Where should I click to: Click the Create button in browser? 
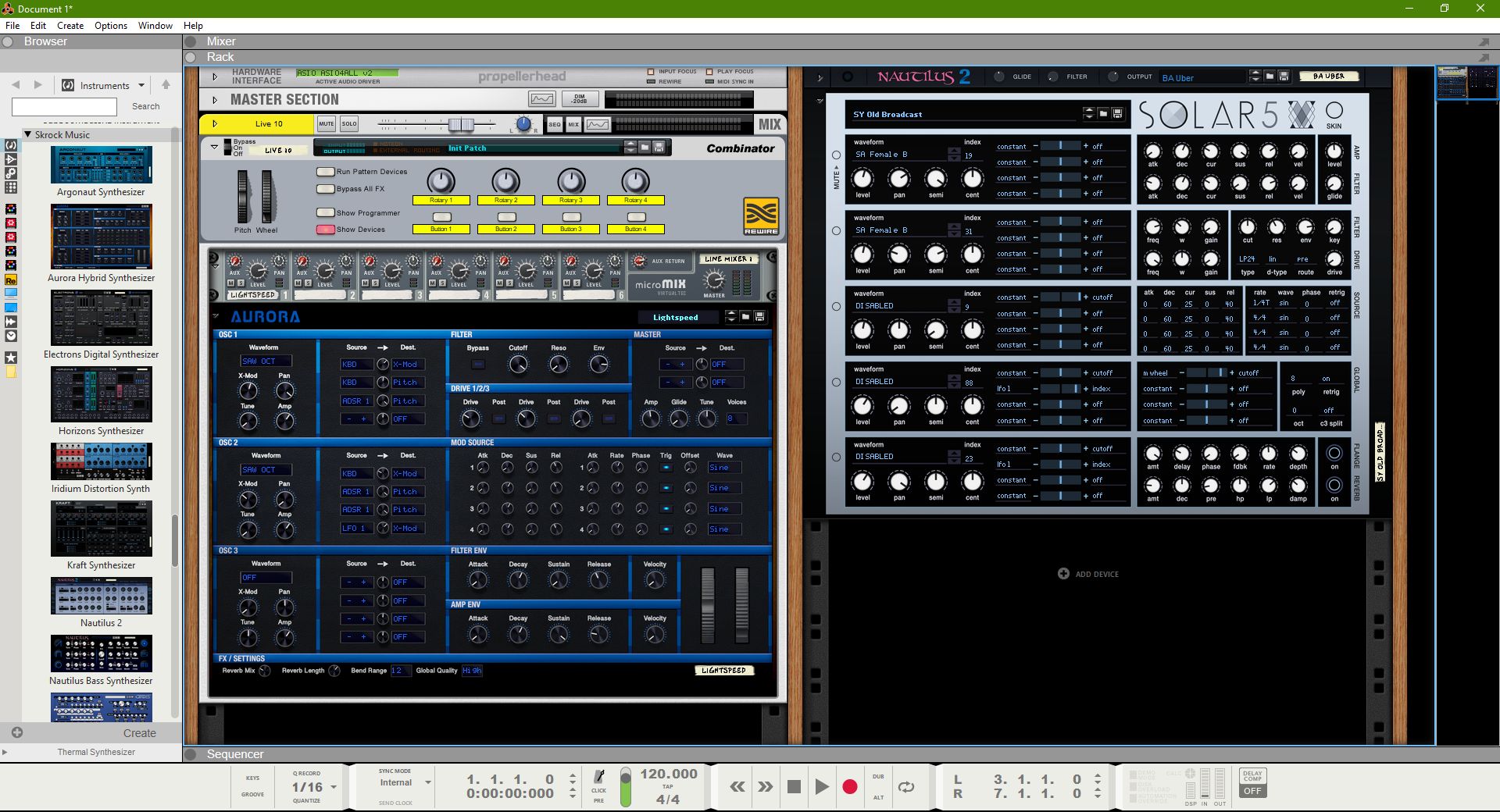coord(140,733)
